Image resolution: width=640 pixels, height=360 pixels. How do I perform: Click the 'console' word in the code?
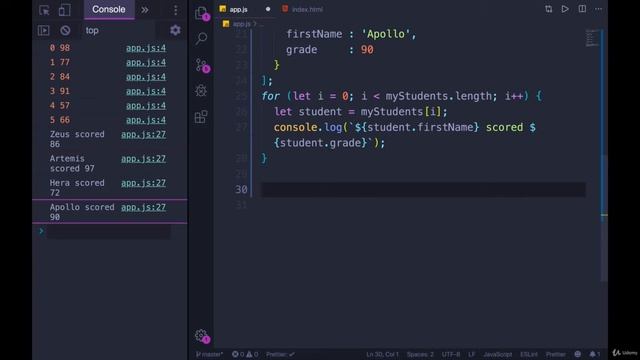click(x=296, y=127)
